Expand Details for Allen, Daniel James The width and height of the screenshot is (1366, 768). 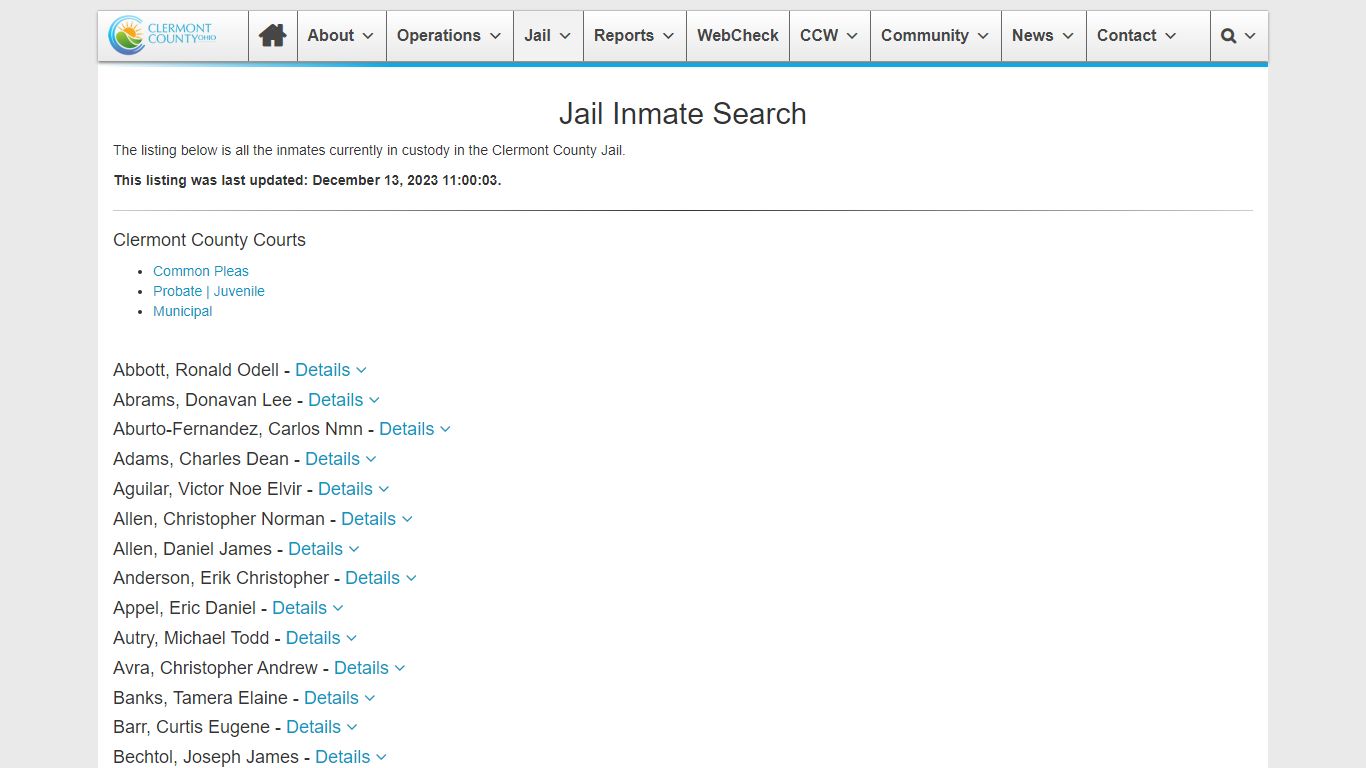[x=324, y=549]
